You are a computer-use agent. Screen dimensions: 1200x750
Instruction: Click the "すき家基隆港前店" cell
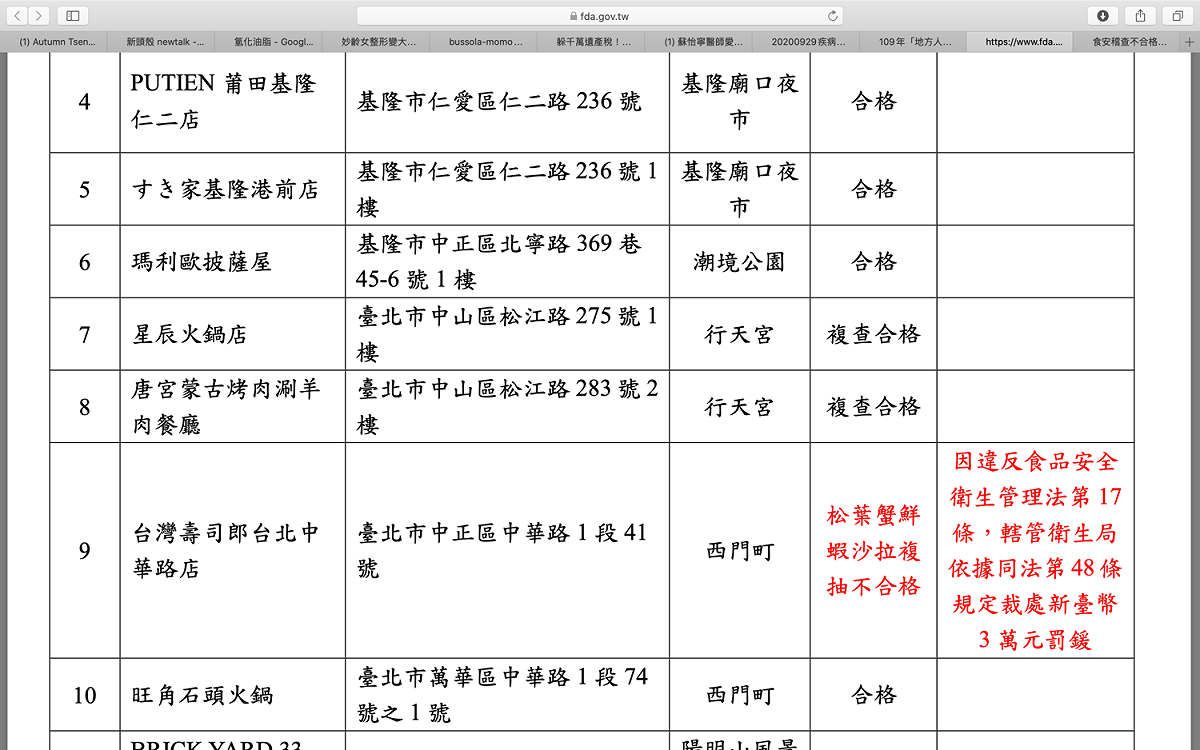pyautogui.click(x=233, y=189)
